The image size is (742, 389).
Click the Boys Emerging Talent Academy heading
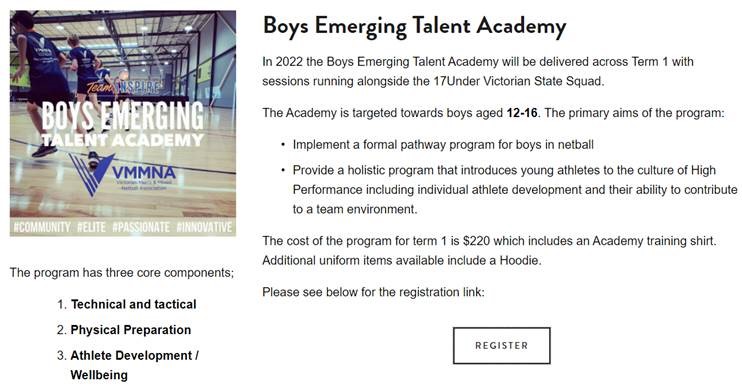[x=415, y=26]
